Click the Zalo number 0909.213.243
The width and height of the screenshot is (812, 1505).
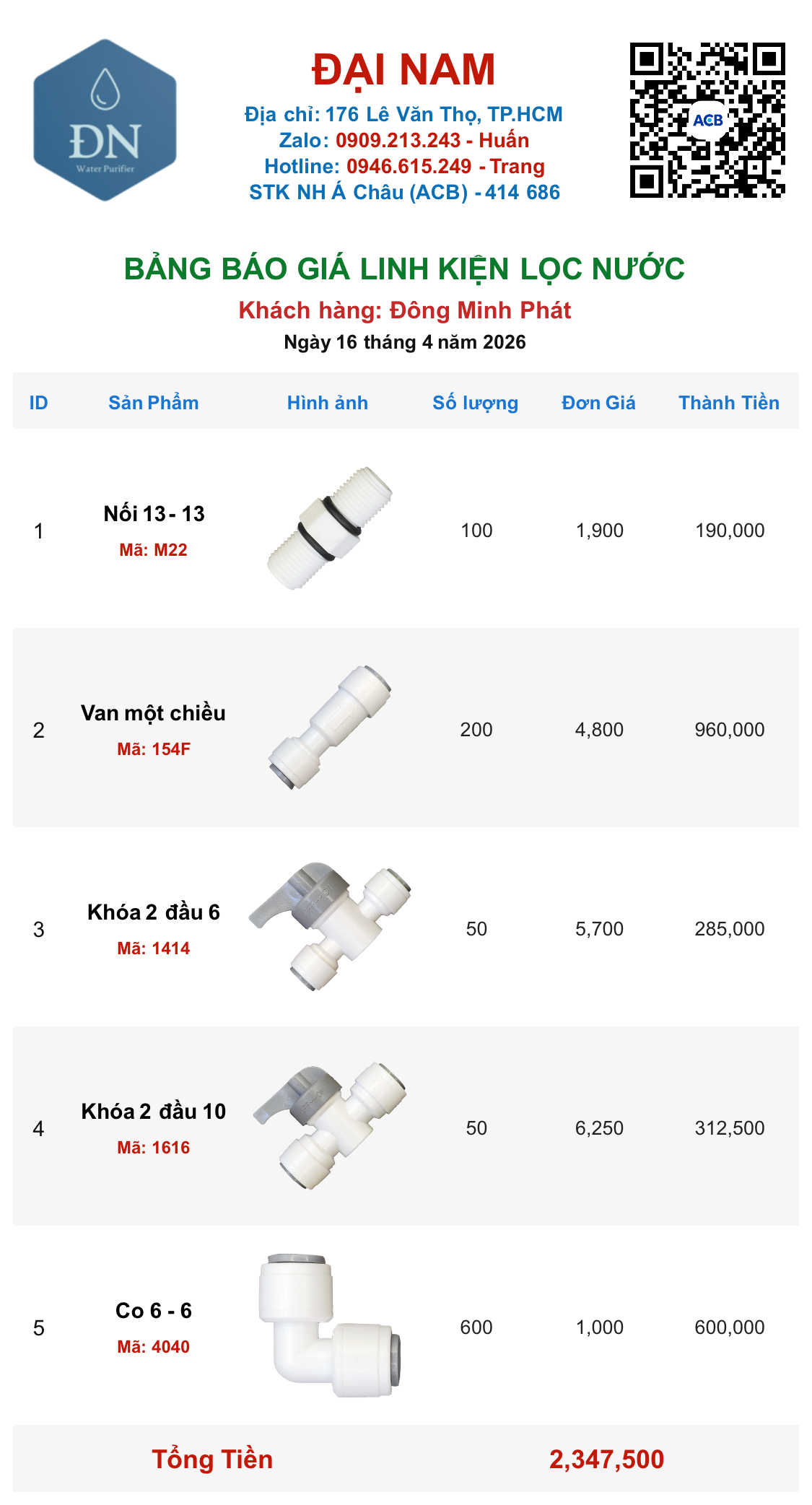[x=398, y=140]
